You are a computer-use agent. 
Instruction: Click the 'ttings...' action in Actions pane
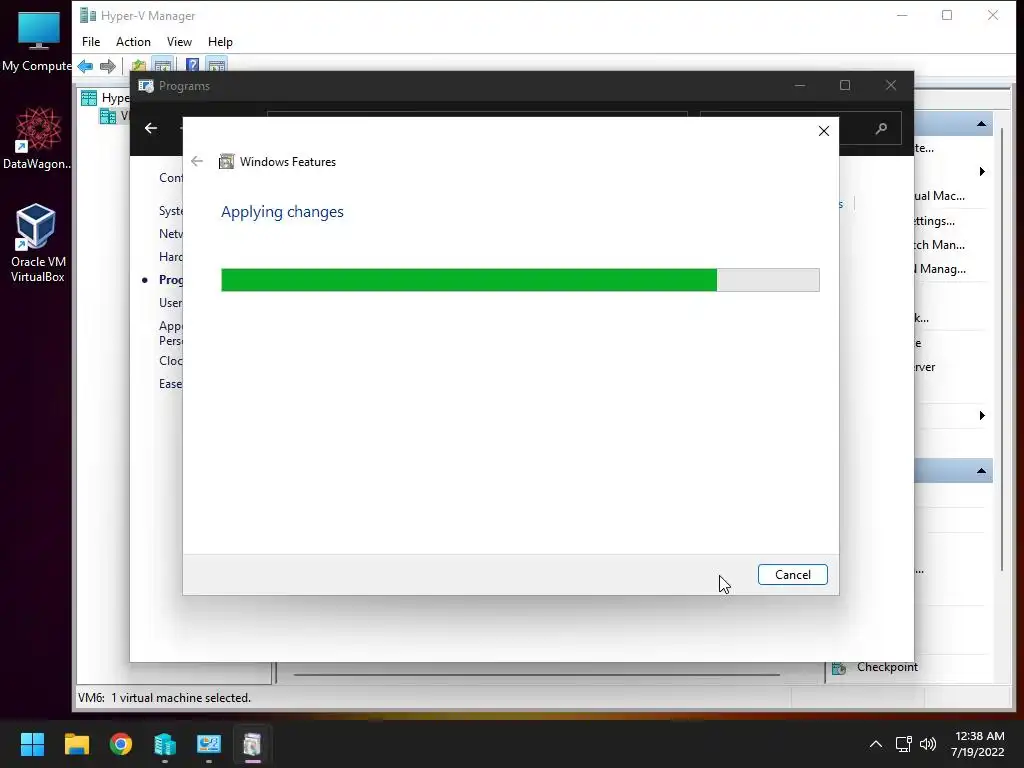[935, 221]
